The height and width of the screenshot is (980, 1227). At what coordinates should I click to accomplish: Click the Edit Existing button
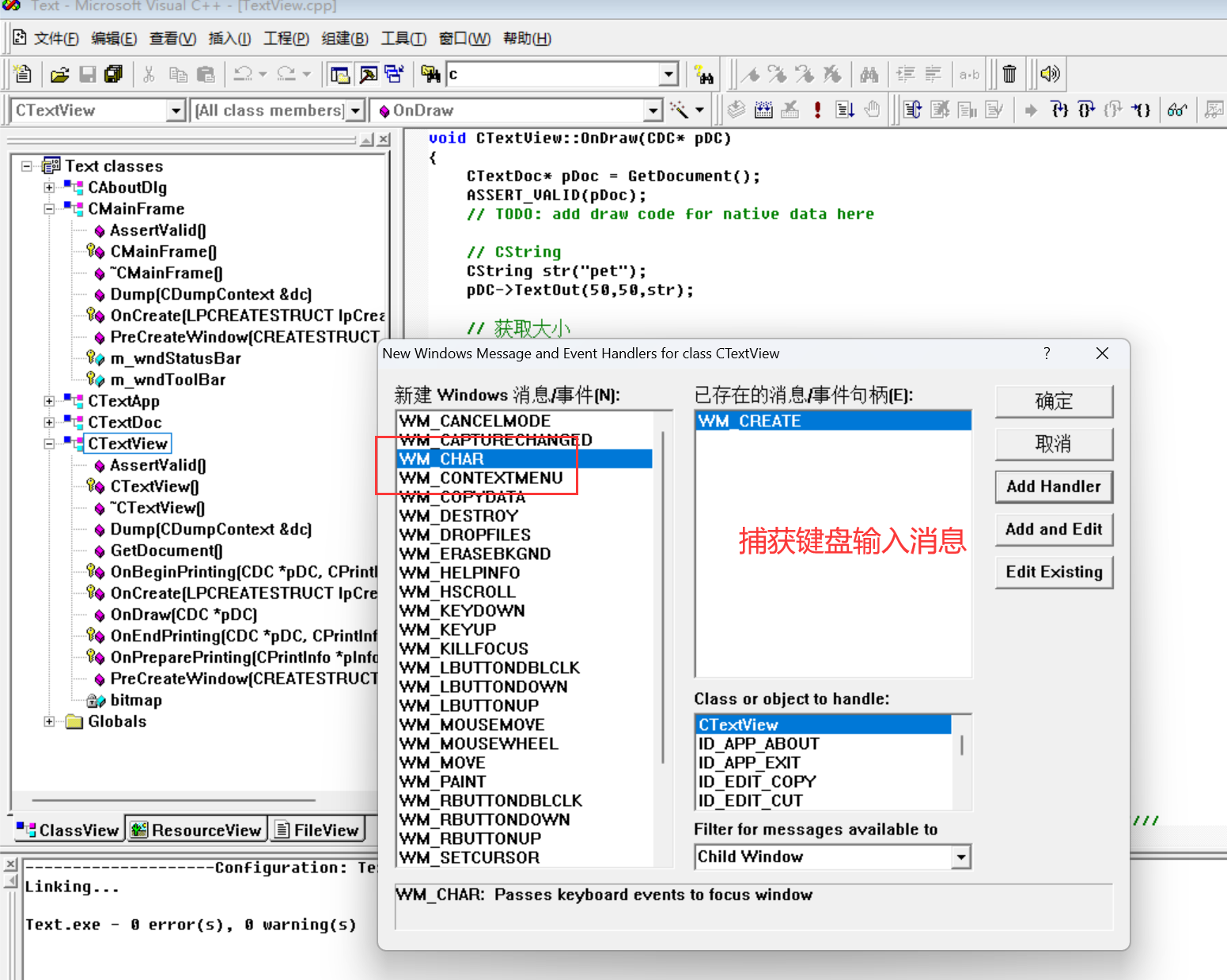1054,572
